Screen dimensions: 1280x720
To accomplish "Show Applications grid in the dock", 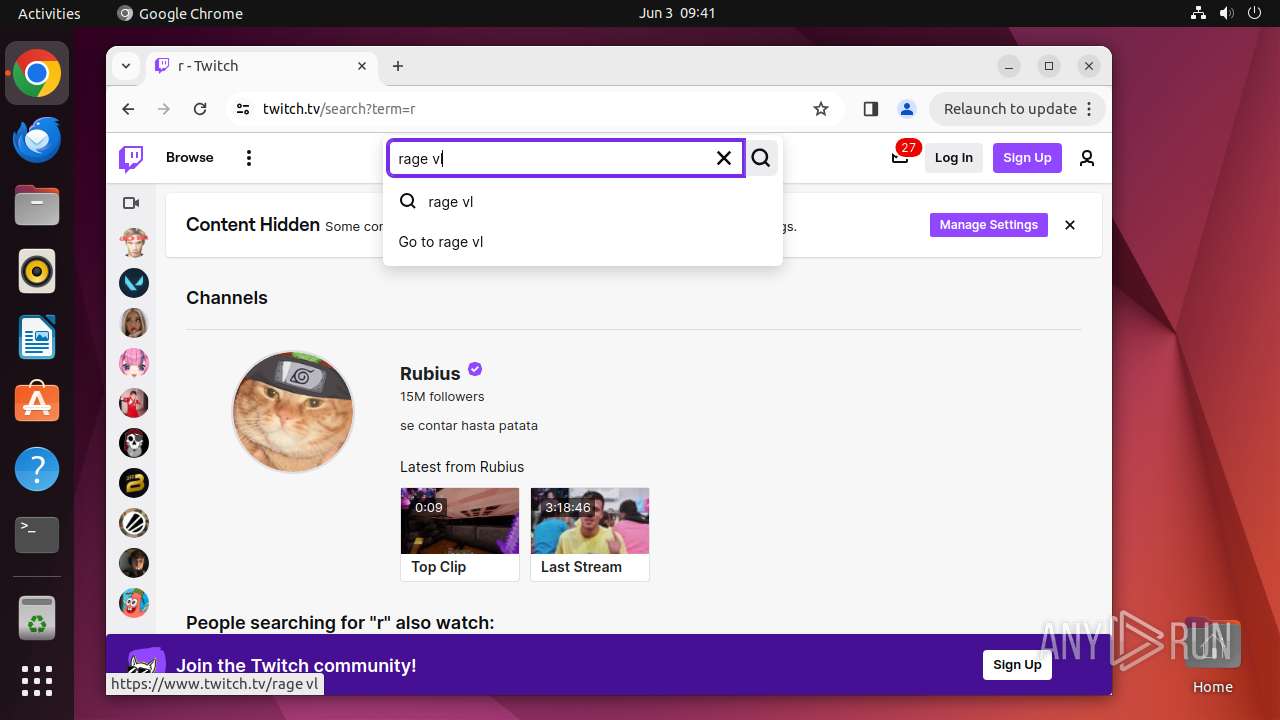I will pos(37,681).
